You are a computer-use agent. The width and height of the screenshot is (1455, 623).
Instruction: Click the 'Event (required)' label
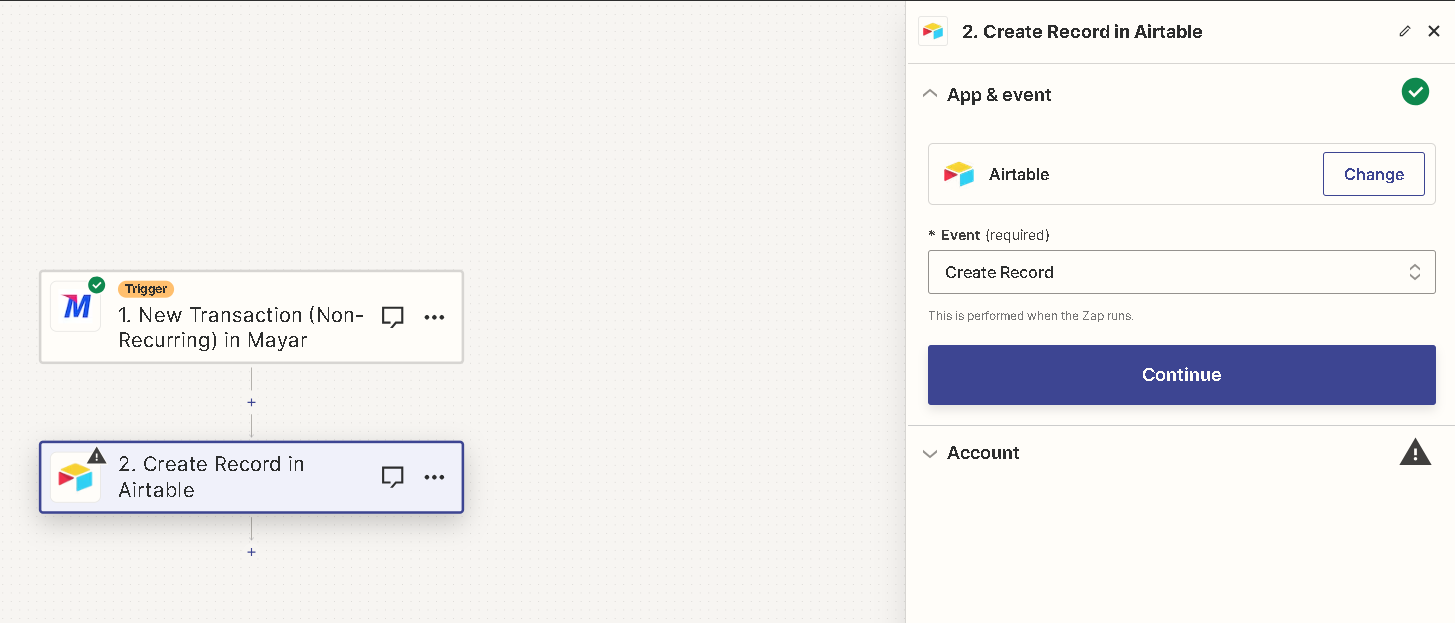(989, 235)
